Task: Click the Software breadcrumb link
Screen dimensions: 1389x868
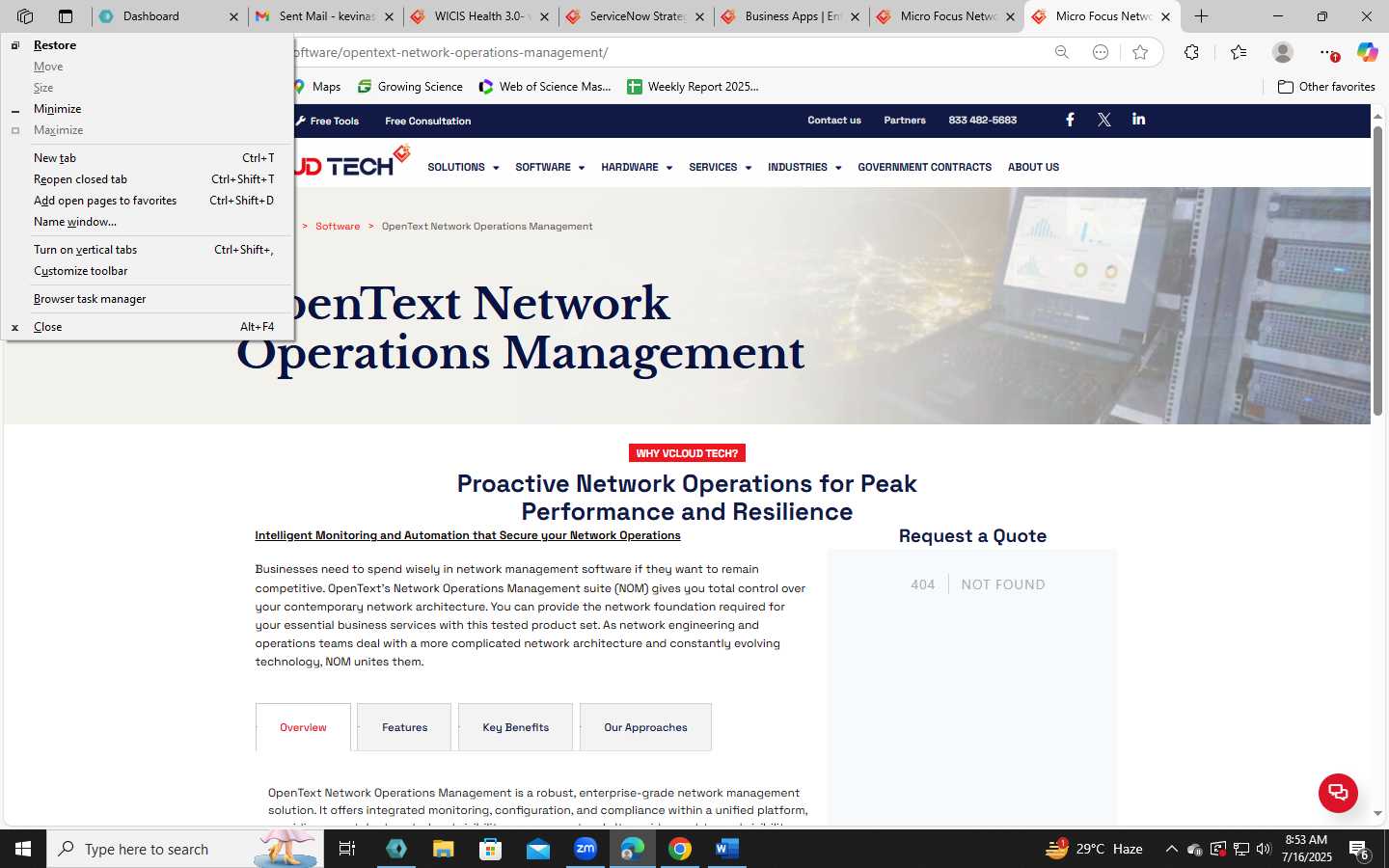Action: point(338,227)
